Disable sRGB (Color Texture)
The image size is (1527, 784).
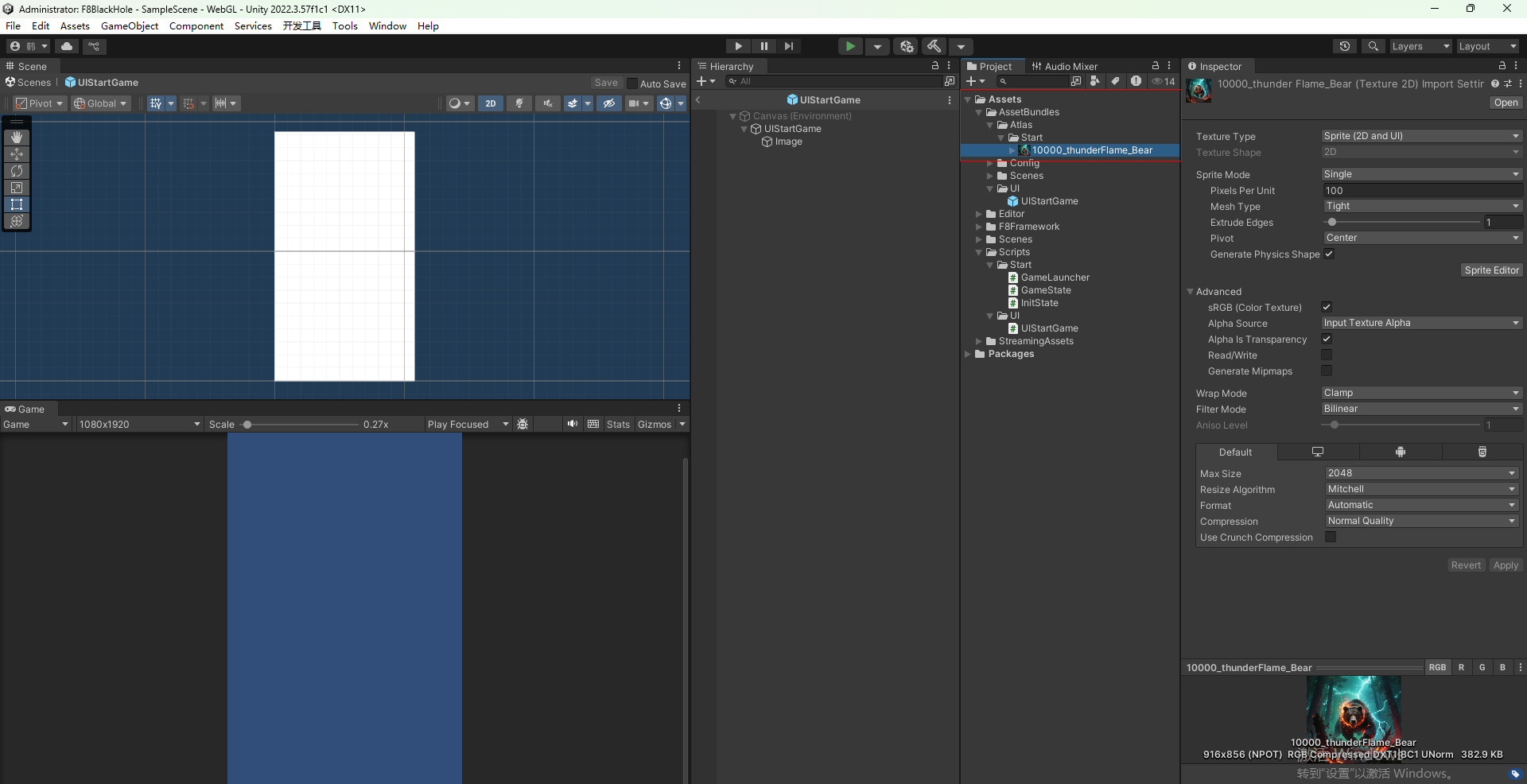point(1327,307)
